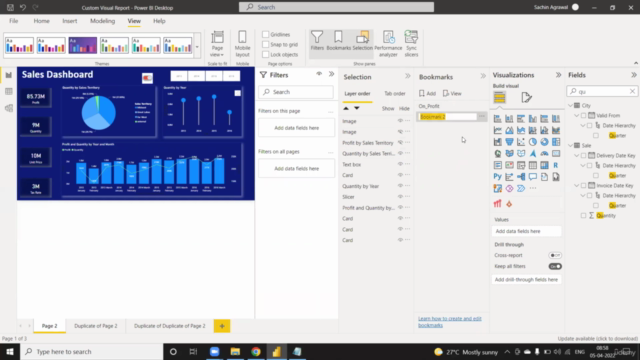The image size is (640, 360).
Task: Toggle Keep all filters switch
Action: pos(555,266)
